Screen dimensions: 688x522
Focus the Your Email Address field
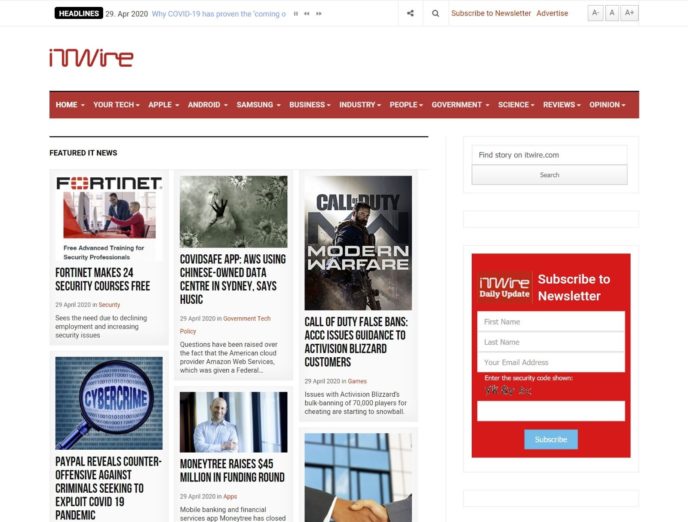click(x=551, y=362)
